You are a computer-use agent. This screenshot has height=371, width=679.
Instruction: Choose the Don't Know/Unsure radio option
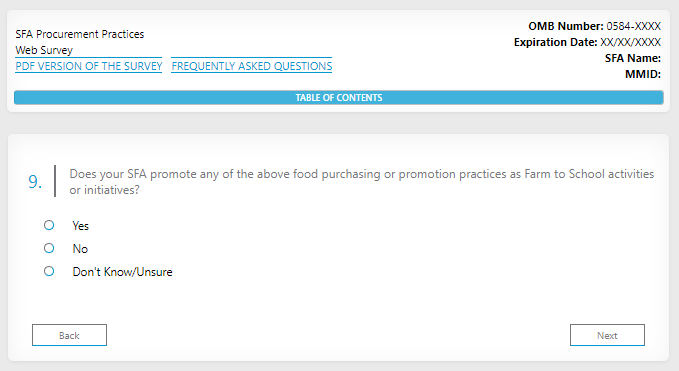(49, 271)
